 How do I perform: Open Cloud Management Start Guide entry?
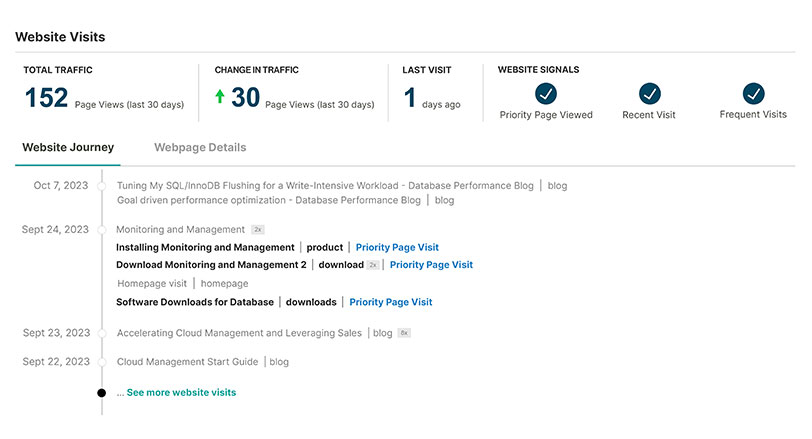(188, 361)
